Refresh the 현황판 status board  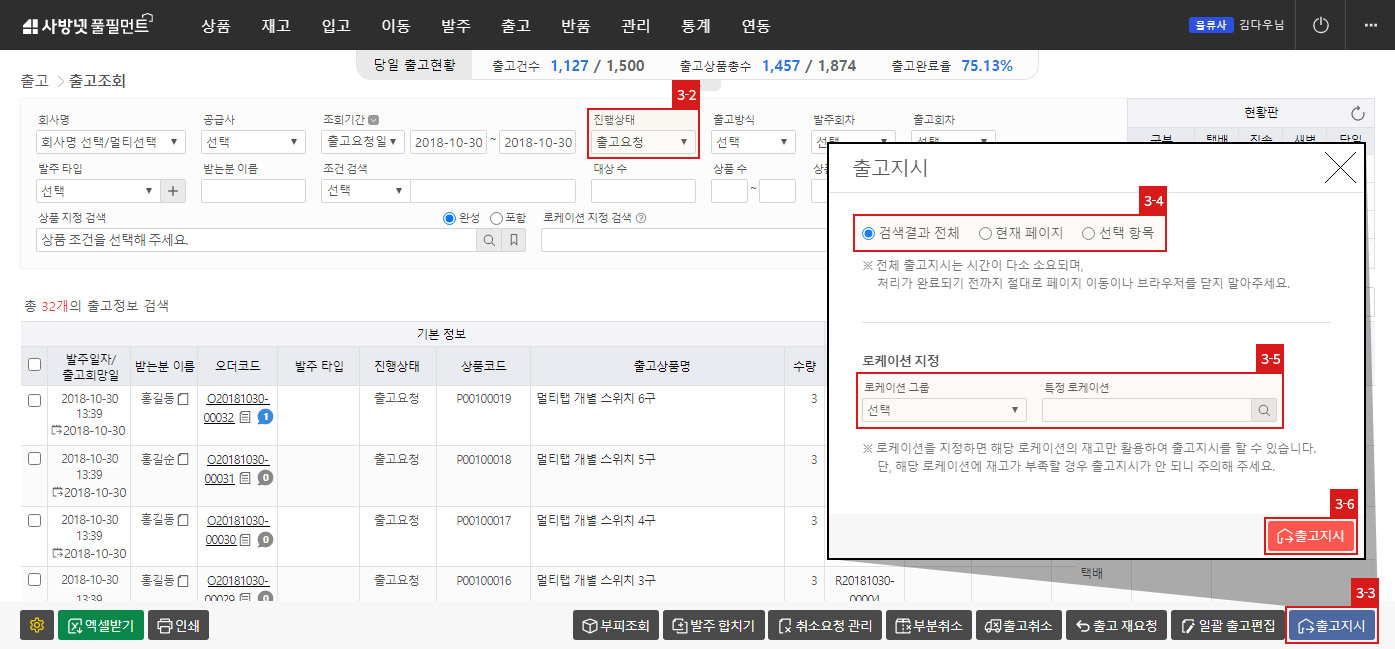[x=1359, y=112]
